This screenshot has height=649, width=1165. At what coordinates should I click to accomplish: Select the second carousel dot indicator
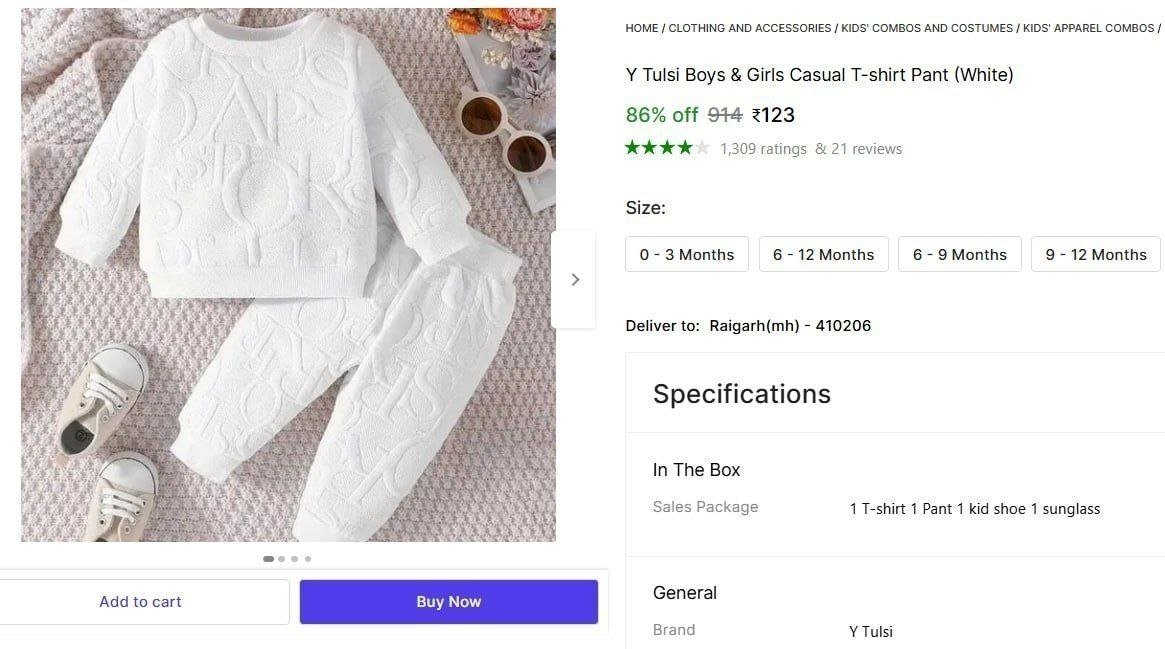pyautogui.click(x=282, y=559)
